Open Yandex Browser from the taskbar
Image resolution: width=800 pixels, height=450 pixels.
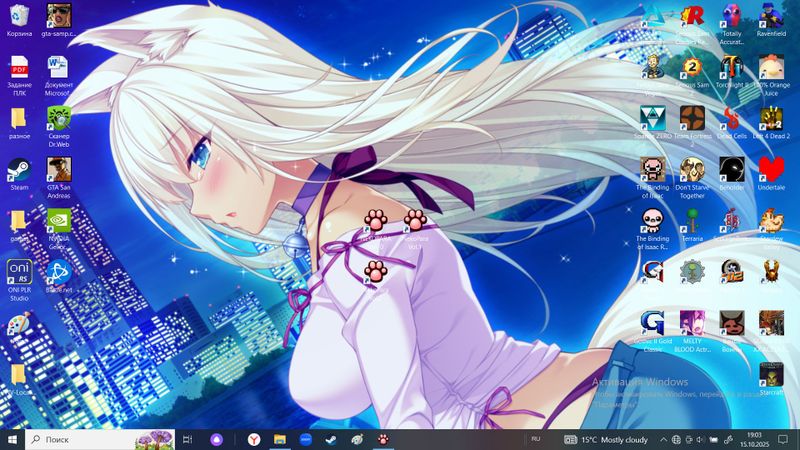[254, 439]
